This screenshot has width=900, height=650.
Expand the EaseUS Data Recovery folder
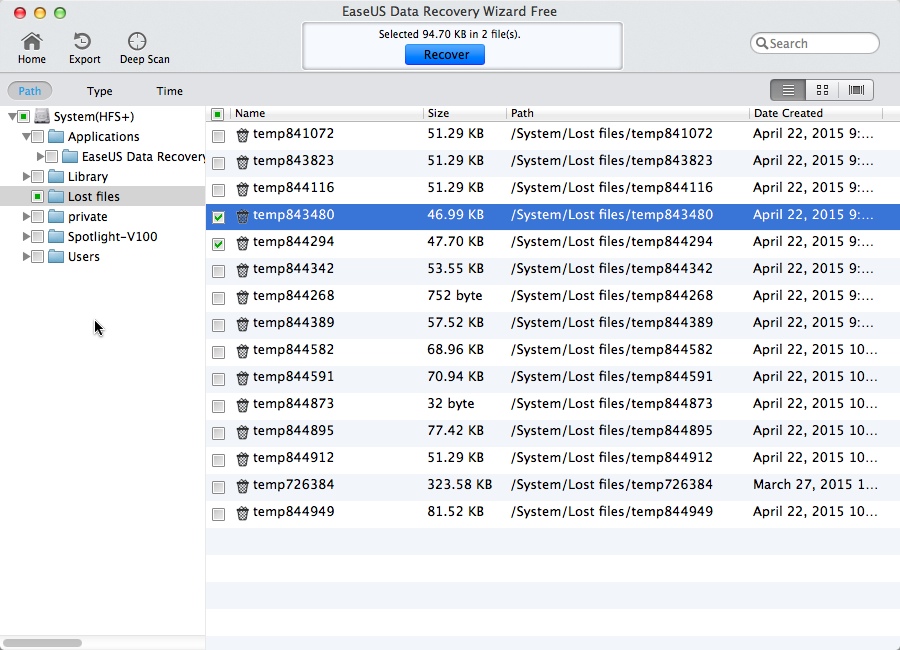[x=40, y=156]
